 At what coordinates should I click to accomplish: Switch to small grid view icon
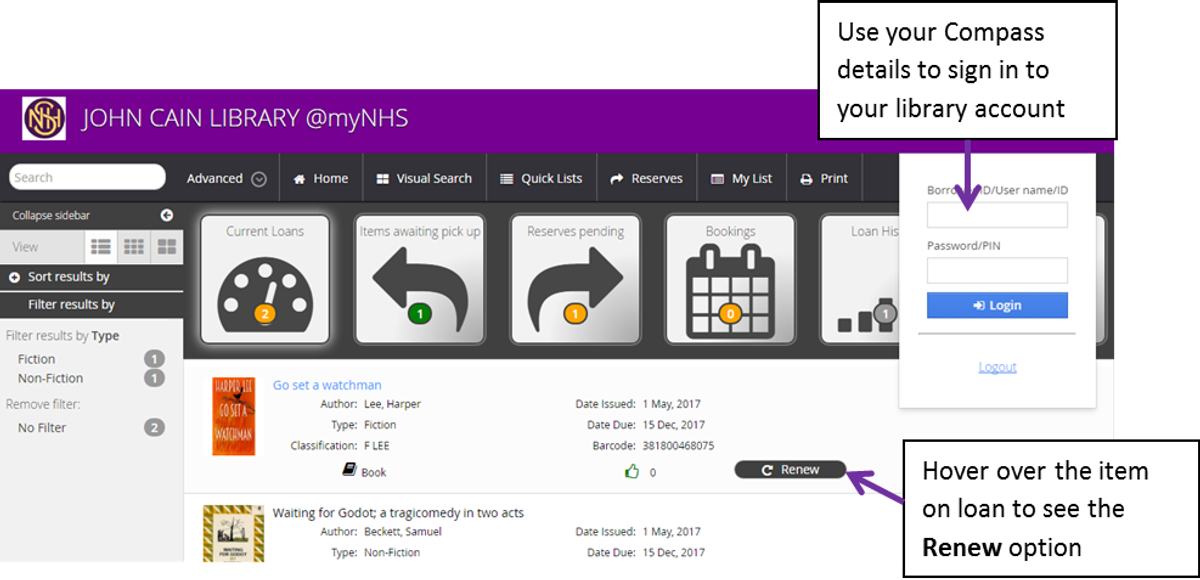click(x=134, y=246)
